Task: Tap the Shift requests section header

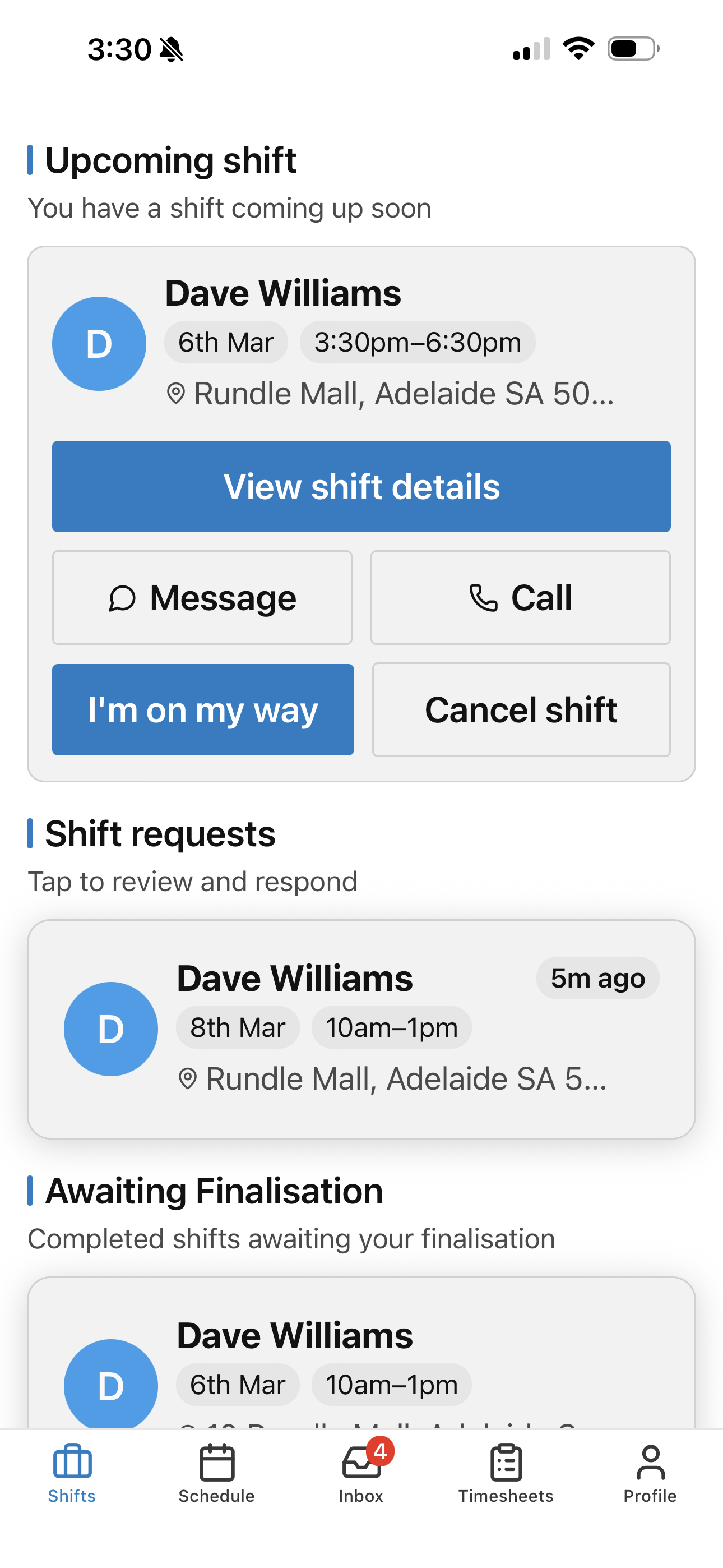Action: pos(151,833)
